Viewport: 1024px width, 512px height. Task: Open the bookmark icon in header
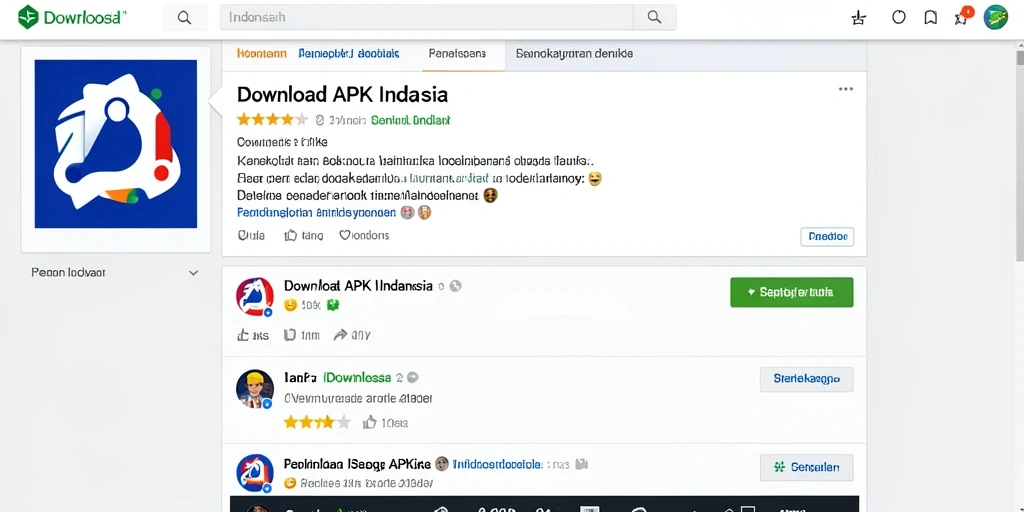(x=931, y=18)
